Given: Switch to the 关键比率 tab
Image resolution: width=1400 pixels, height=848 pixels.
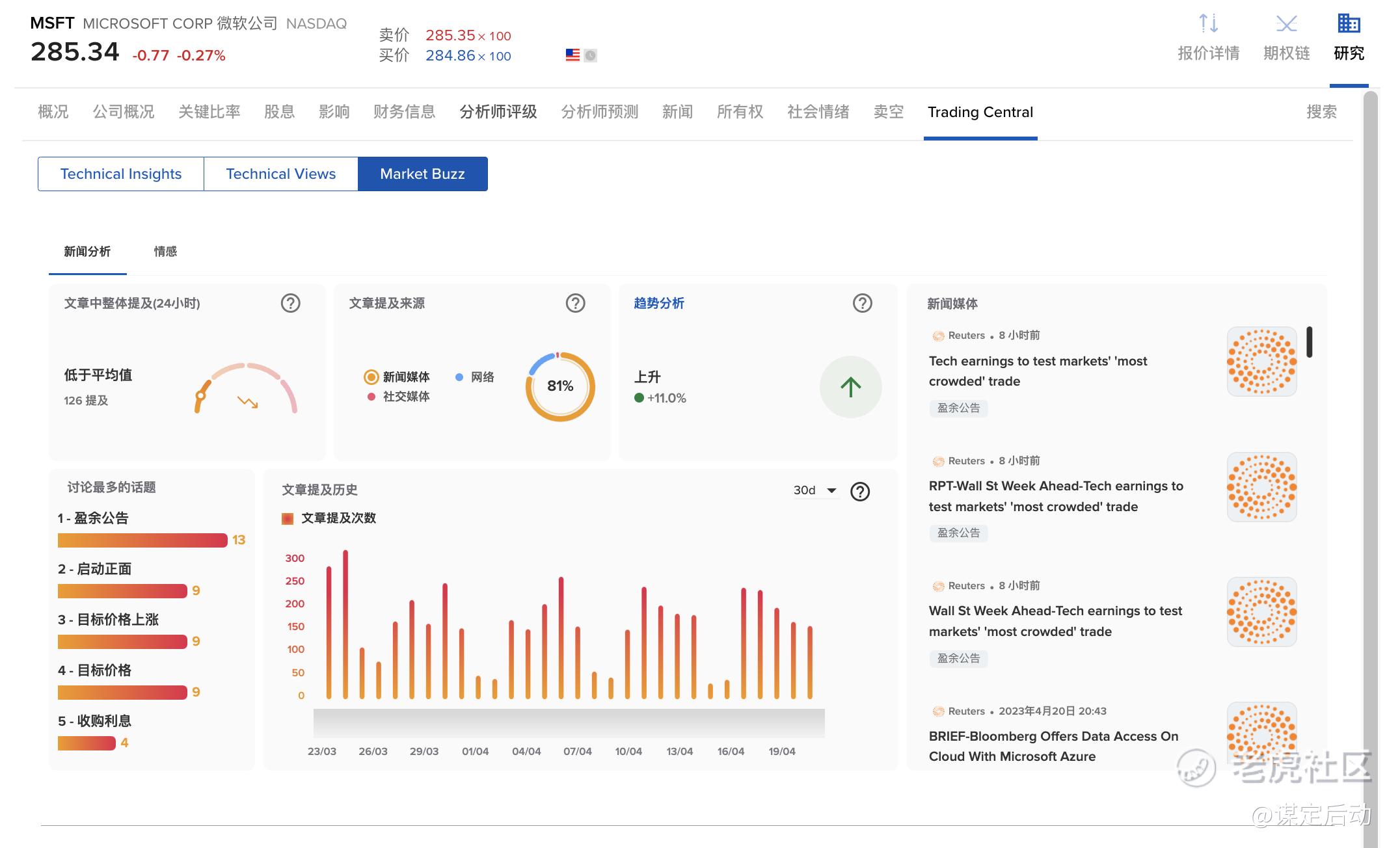Looking at the screenshot, I should (209, 112).
